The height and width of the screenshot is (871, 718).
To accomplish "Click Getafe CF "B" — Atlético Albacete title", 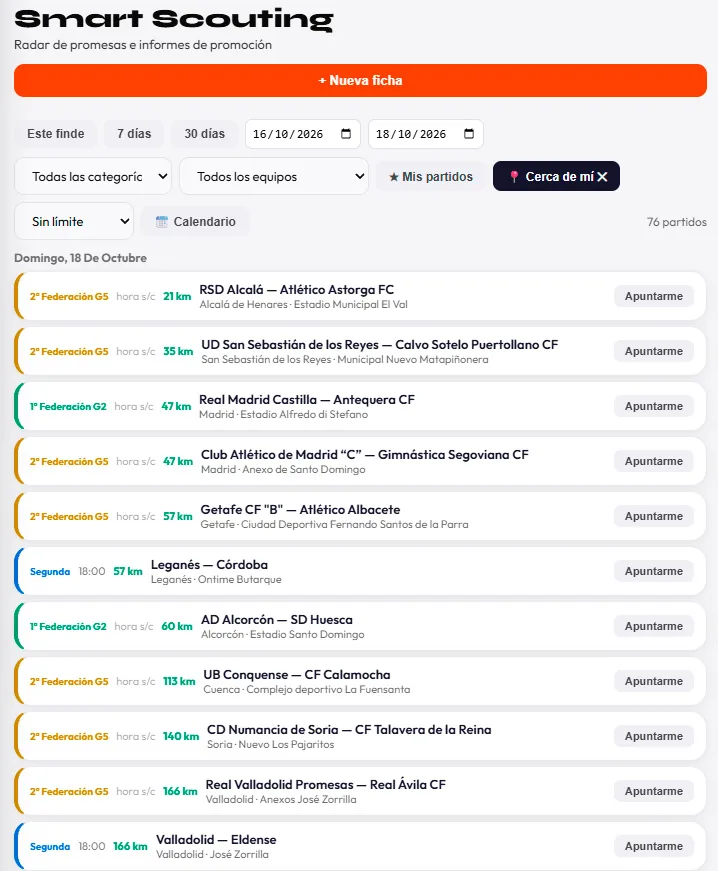I will [x=300, y=509].
